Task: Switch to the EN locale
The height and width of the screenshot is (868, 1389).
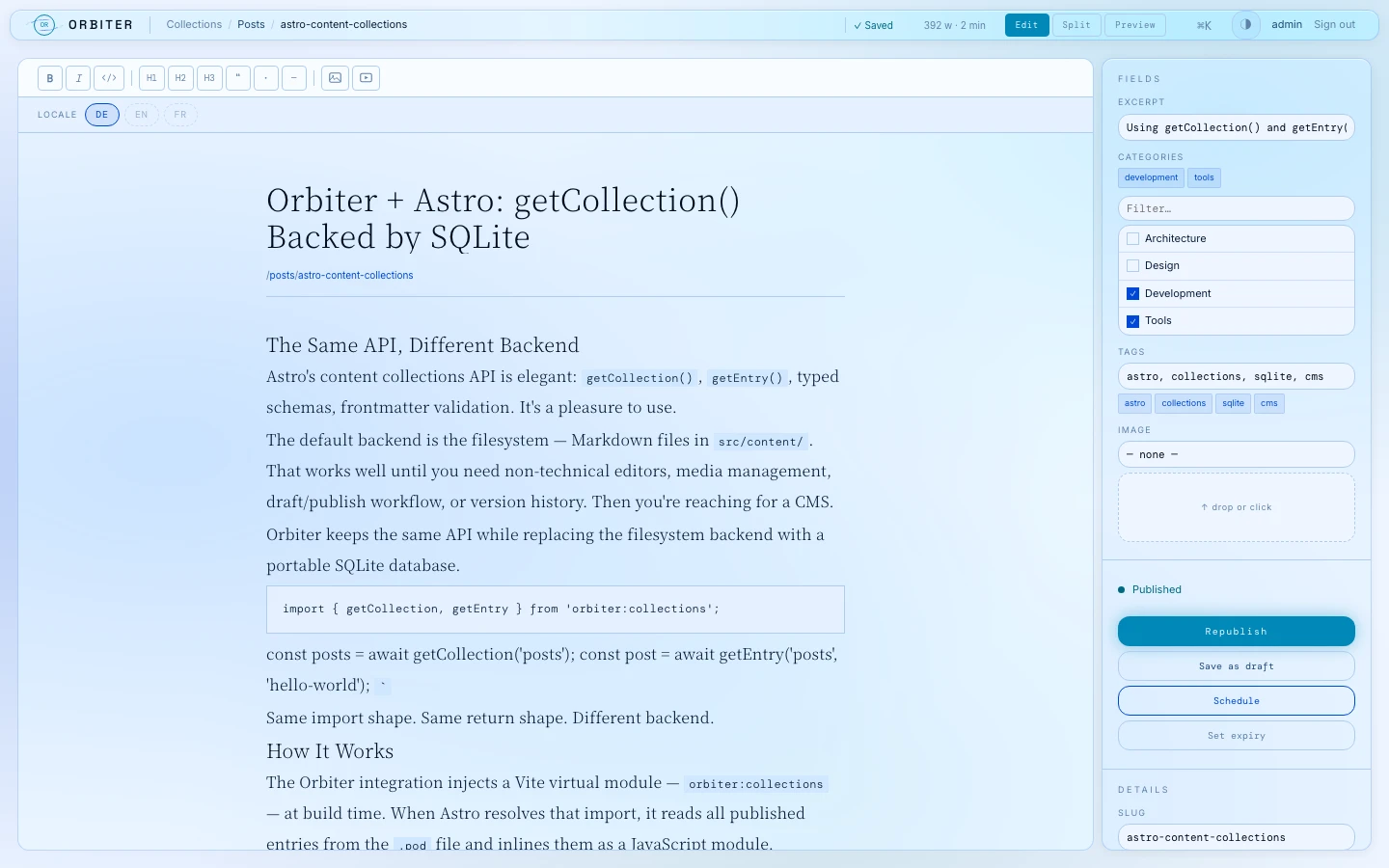Action: (142, 115)
